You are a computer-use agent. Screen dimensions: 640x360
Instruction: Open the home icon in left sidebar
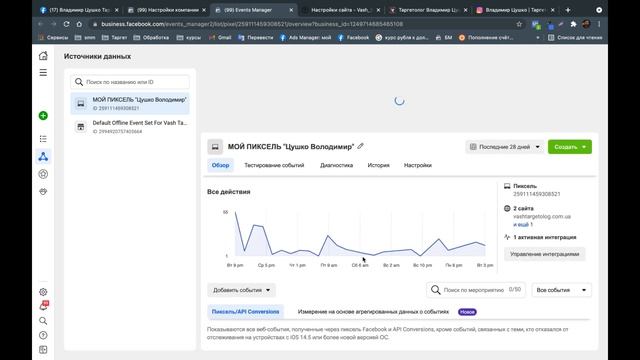point(43,56)
